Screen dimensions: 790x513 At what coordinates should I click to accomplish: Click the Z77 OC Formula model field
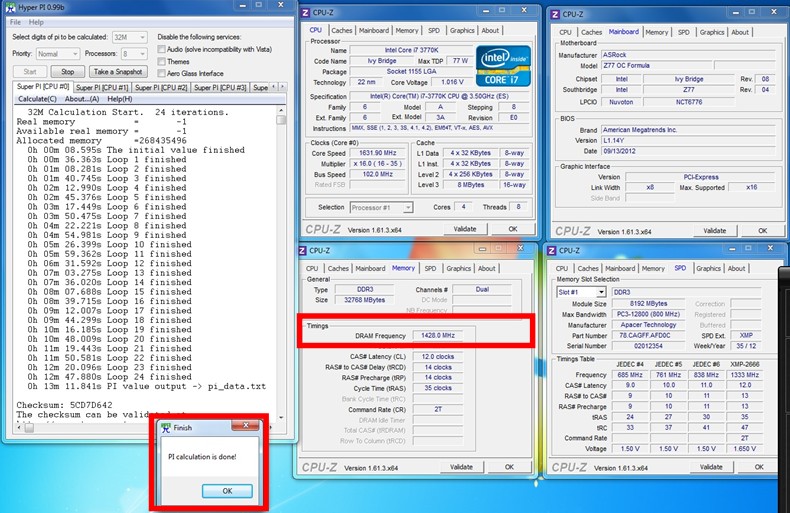pos(656,66)
